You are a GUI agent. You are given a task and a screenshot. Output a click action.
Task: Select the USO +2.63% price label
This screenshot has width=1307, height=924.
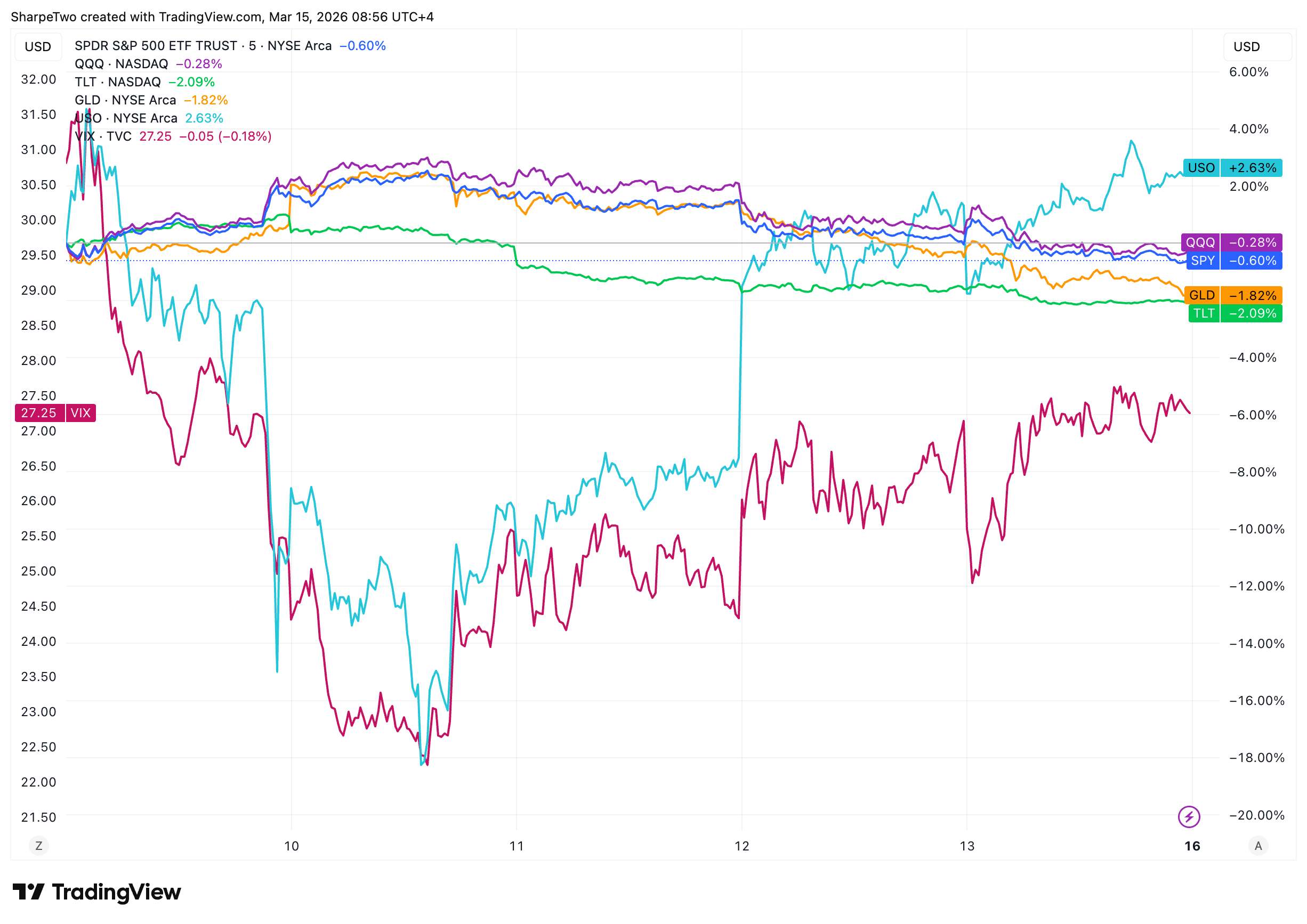[x=1232, y=168]
